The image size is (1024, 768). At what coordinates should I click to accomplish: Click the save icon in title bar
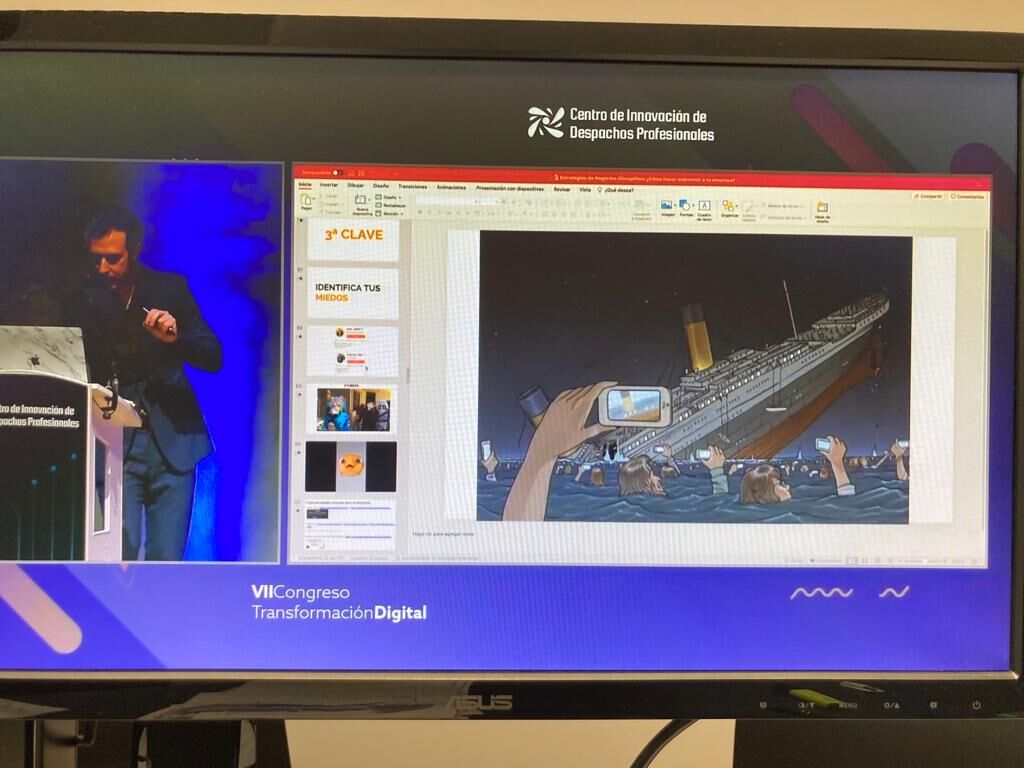pos(361,173)
